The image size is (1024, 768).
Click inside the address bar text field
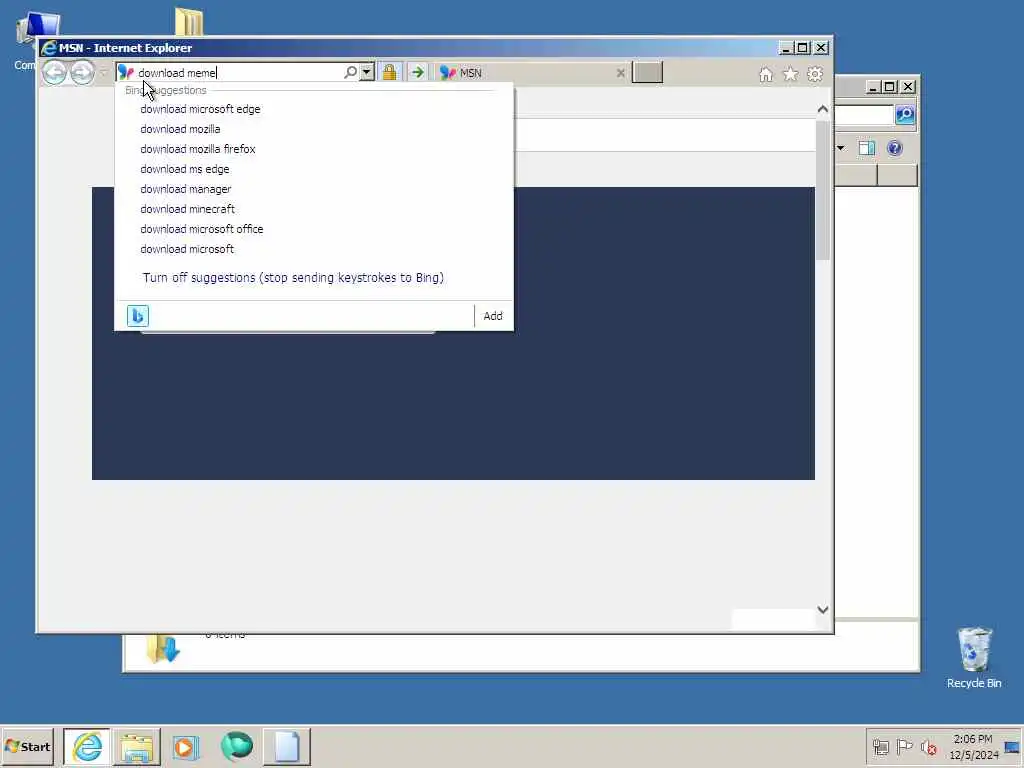[238, 72]
